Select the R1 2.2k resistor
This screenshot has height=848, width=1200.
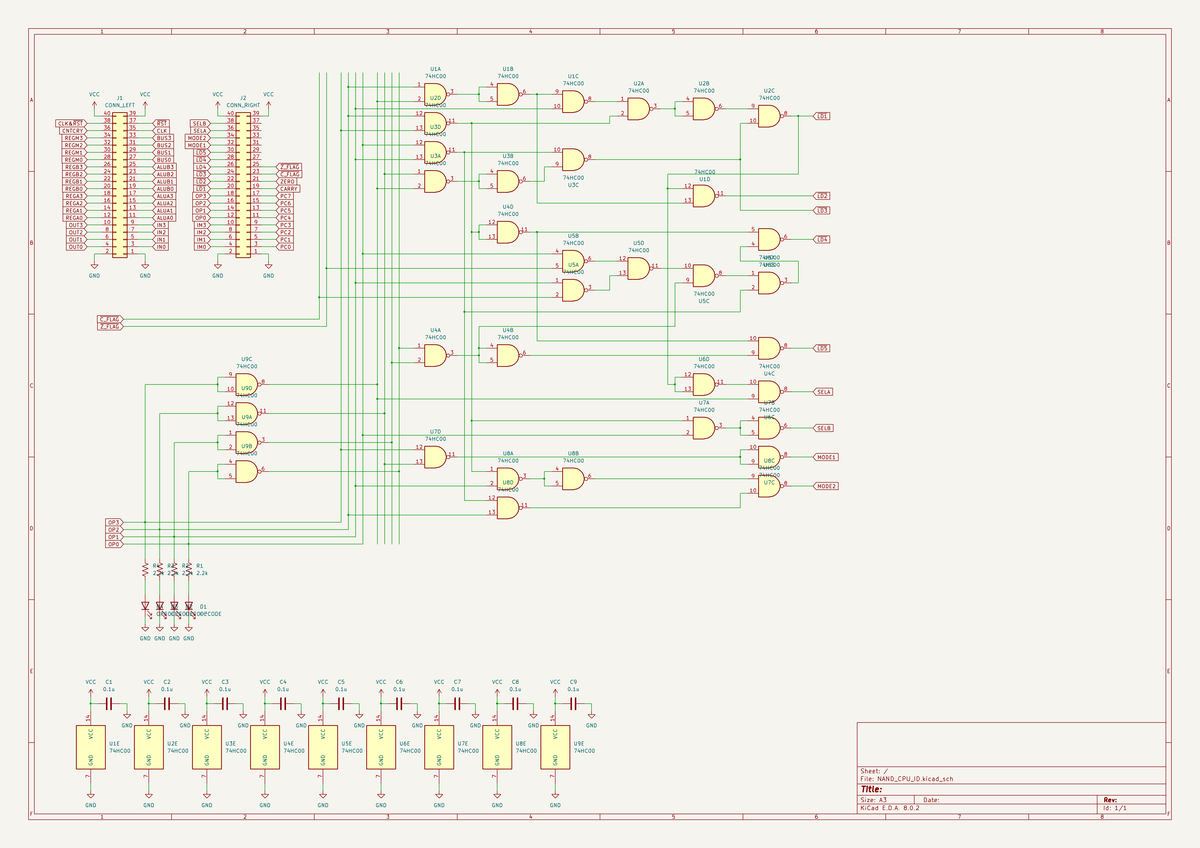[189, 569]
